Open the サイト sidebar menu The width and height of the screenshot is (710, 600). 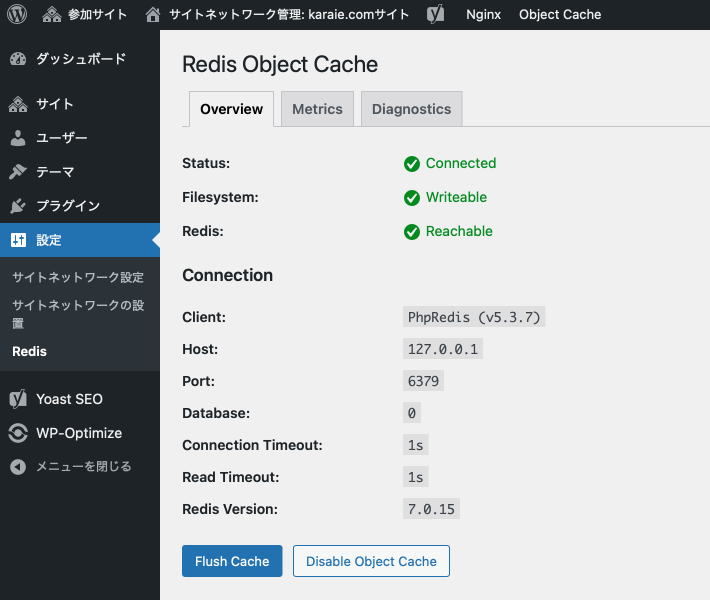(80, 104)
